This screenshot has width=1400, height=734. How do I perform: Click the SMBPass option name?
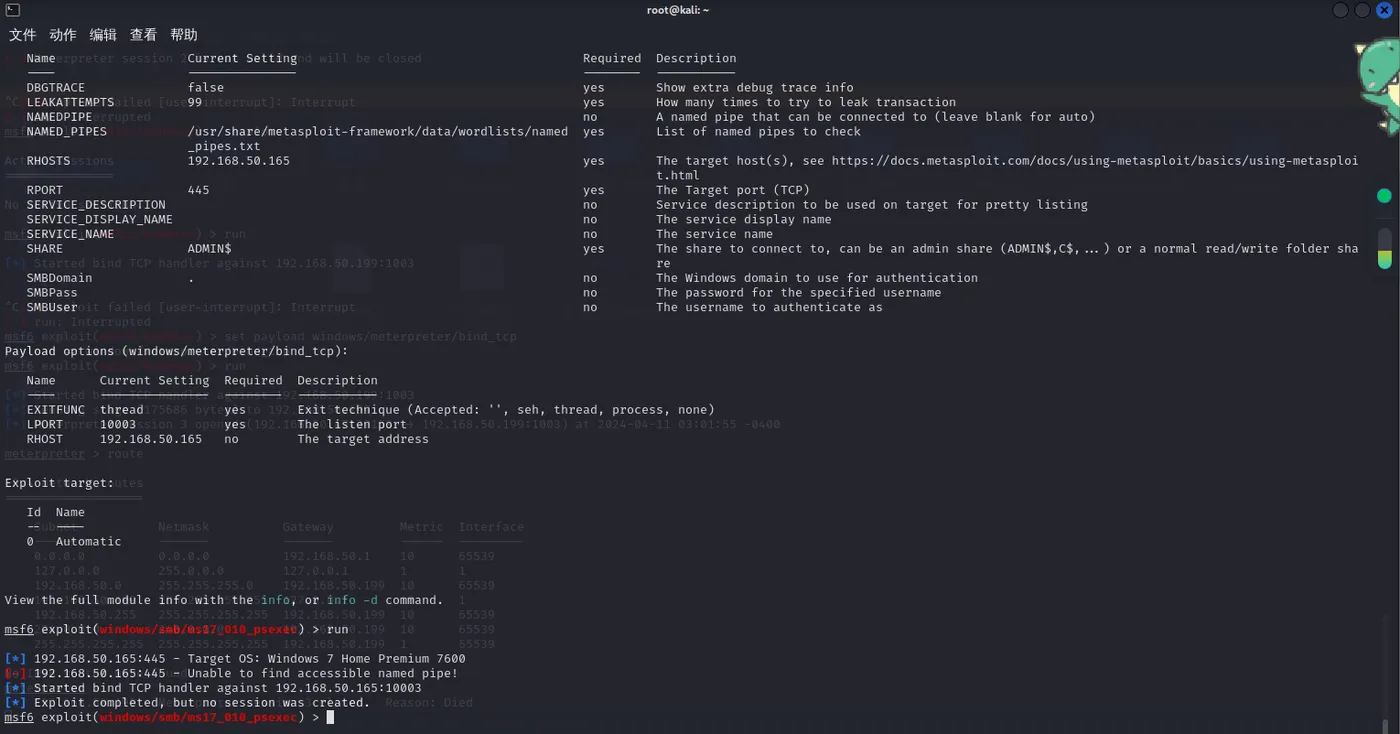coord(52,293)
